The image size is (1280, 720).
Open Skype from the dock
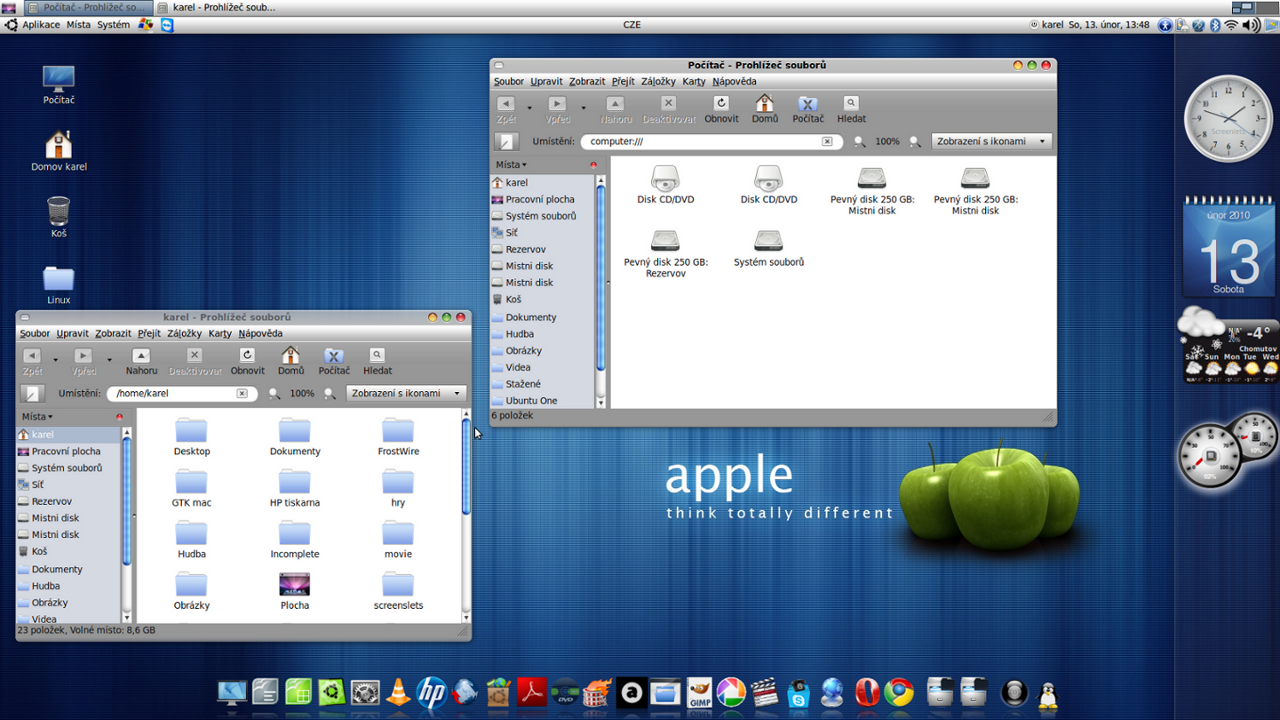pos(798,693)
